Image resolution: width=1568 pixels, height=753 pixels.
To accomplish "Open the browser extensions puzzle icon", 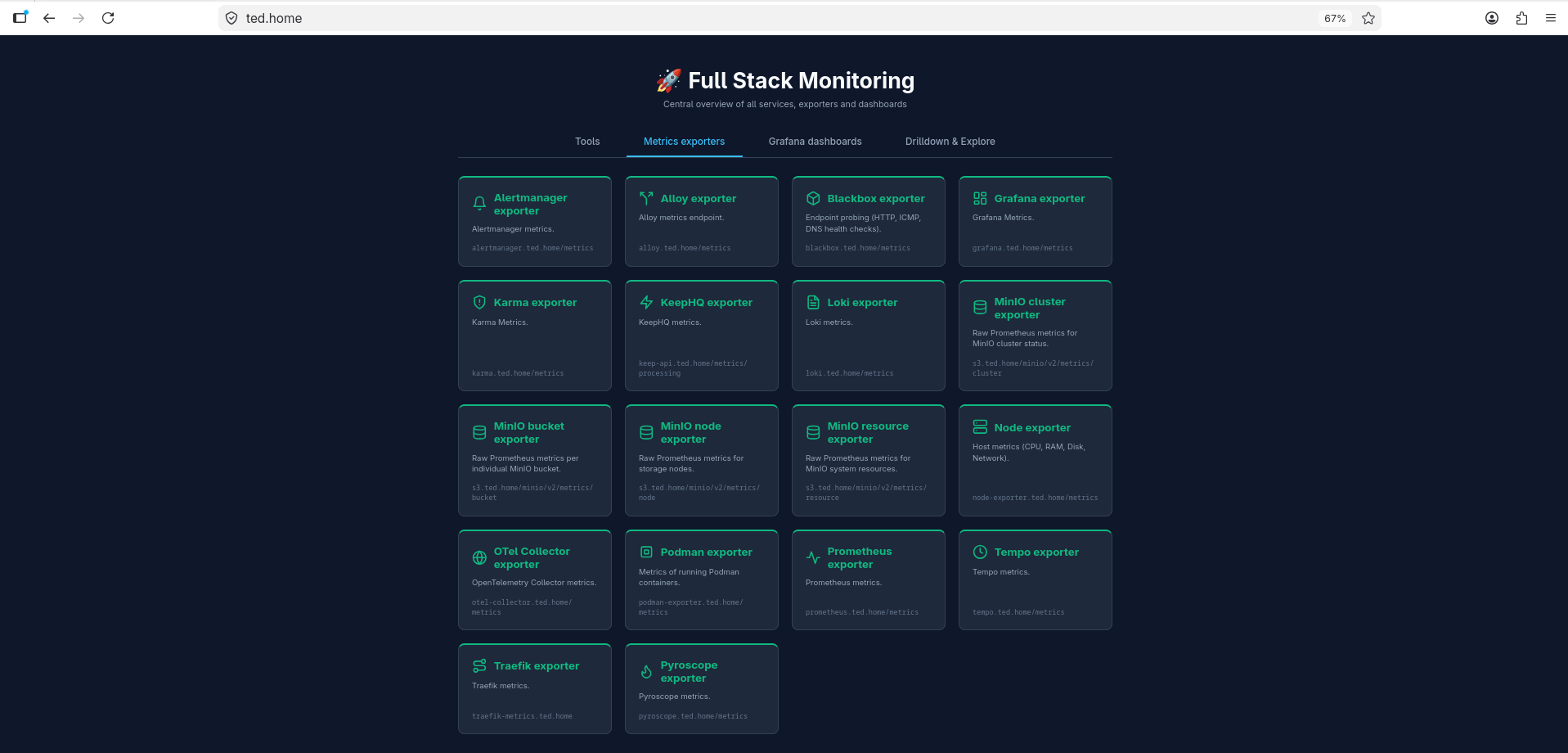I will tap(1521, 18).
